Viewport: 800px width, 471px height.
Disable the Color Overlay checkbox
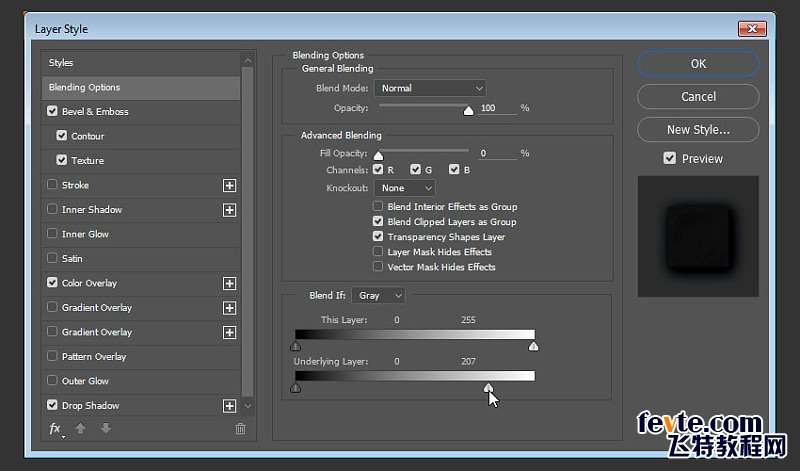click(52, 282)
